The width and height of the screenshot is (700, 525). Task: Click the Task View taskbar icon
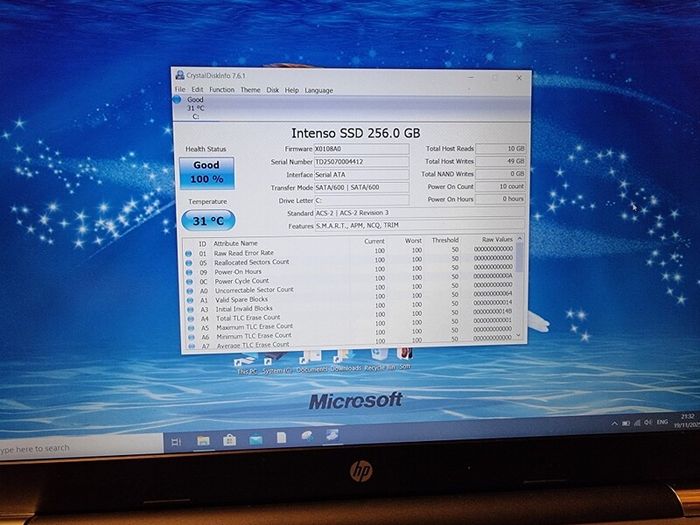tap(176, 442)
